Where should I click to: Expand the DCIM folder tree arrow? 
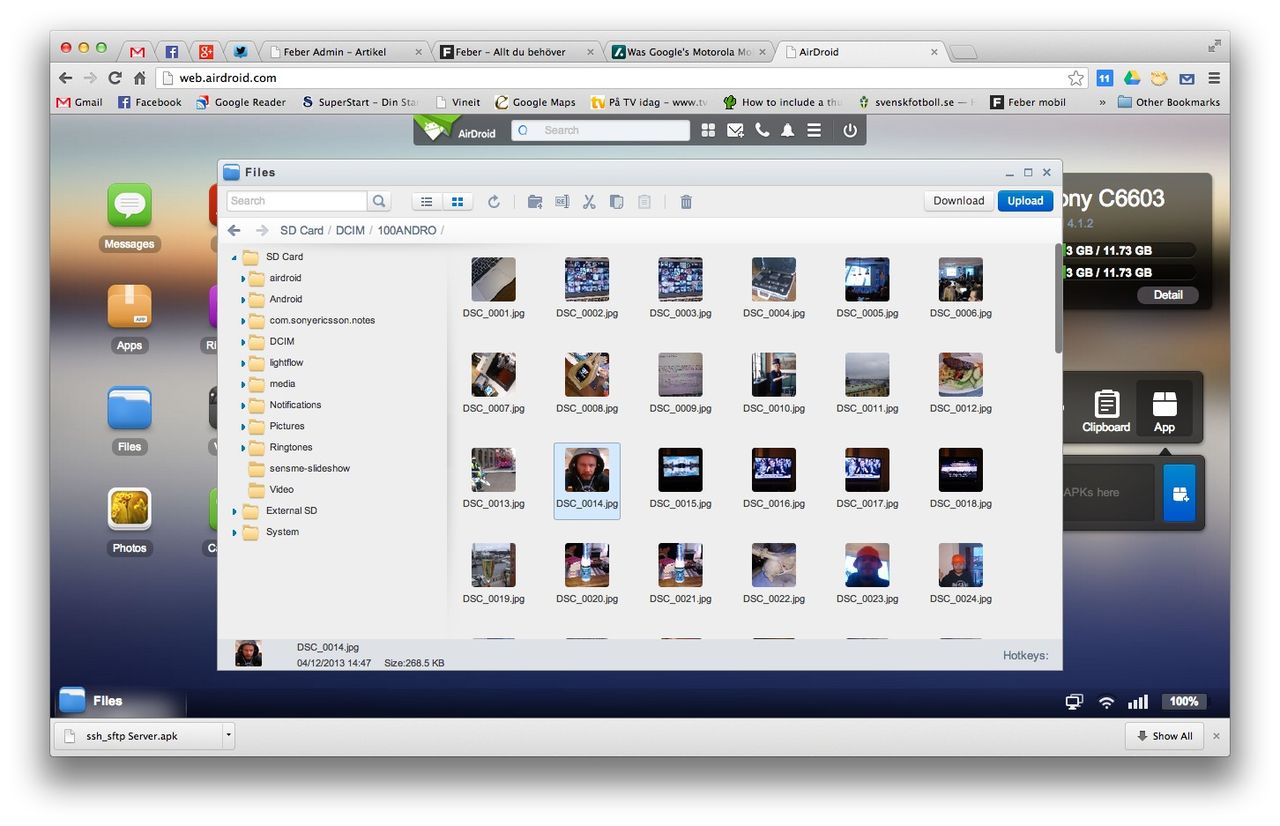243,342
